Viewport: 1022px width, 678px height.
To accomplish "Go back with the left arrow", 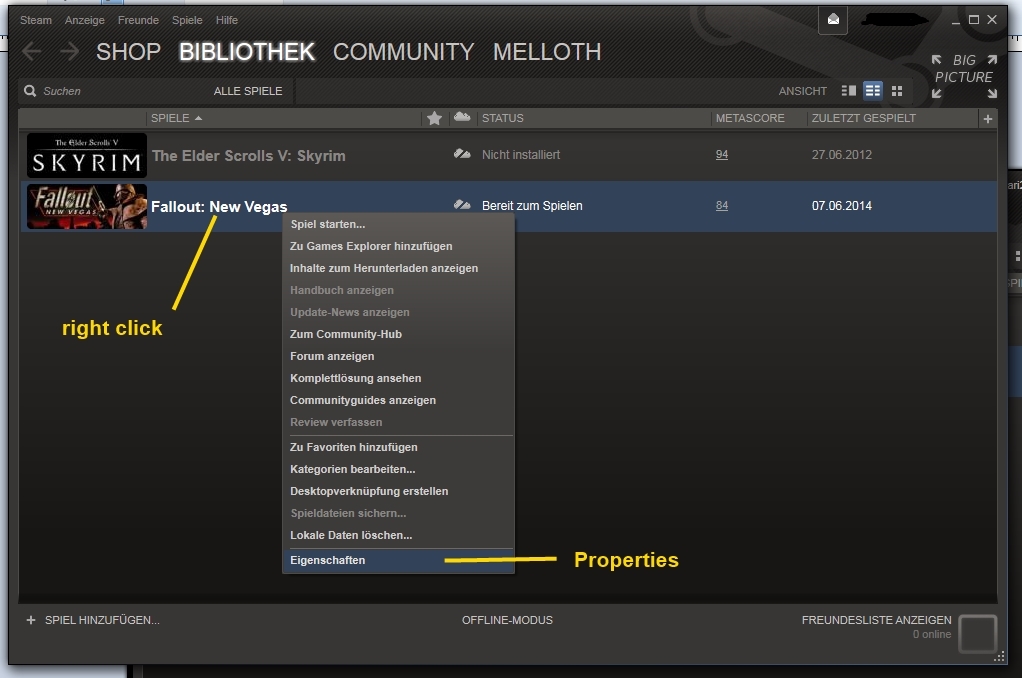I will click(x=31, y=52).
